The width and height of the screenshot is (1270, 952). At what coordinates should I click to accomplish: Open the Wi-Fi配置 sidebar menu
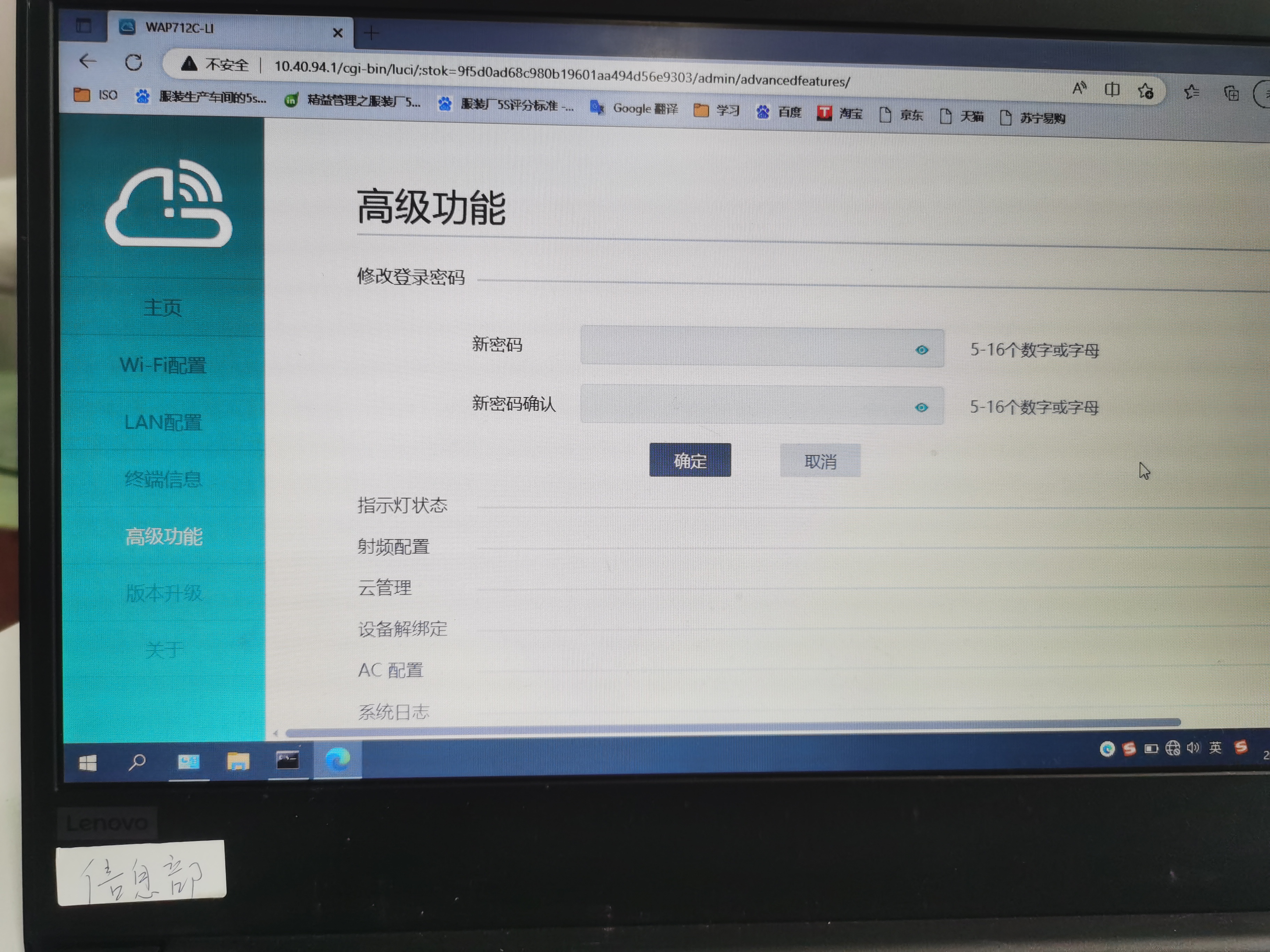[x=163, y=366]
